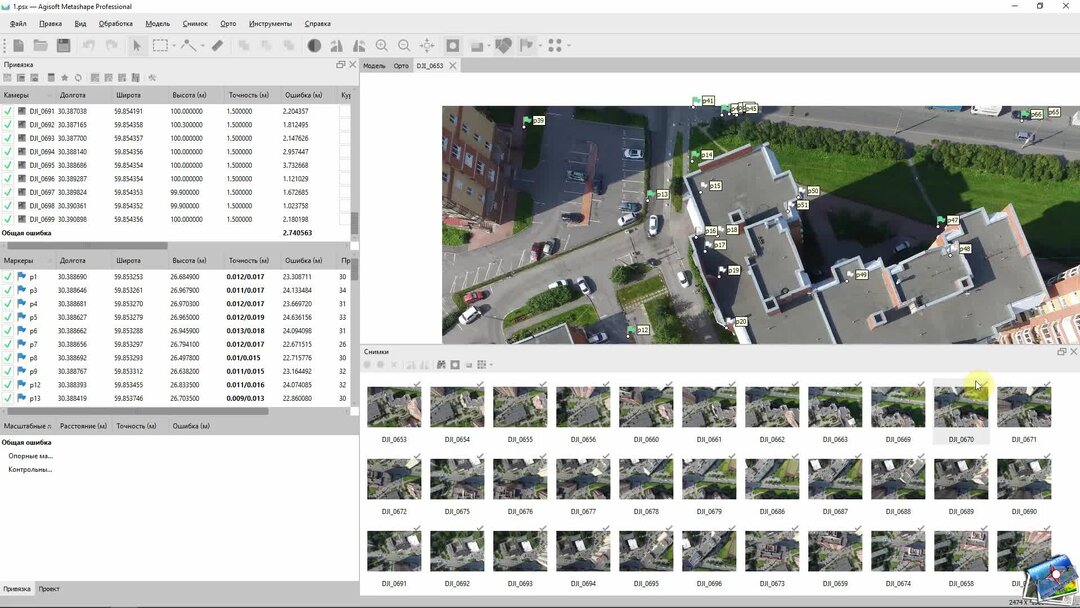1080x608 pixels.
Task: Open the rectangle selection tool dropdown arrow
Action: [174, 45]
